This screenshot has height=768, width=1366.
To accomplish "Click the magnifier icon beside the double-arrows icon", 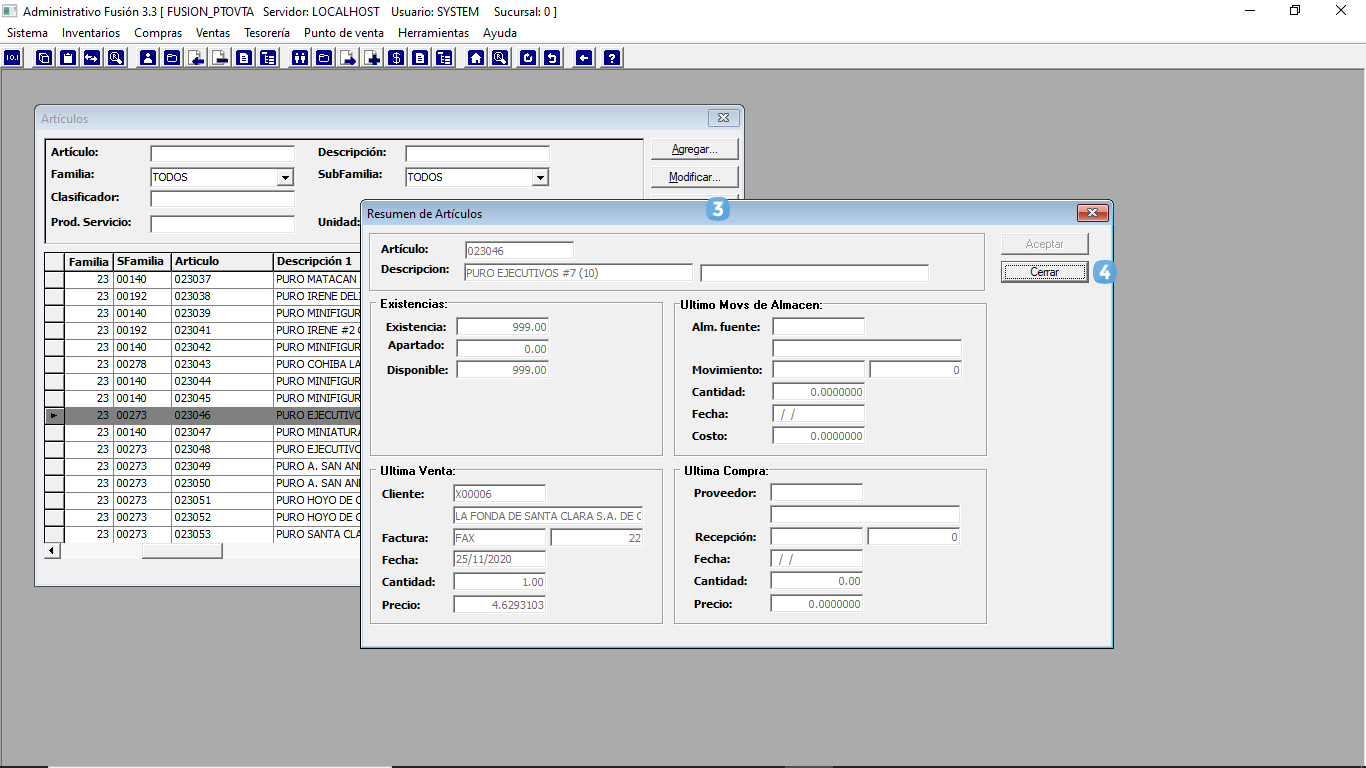I will 116,58.
